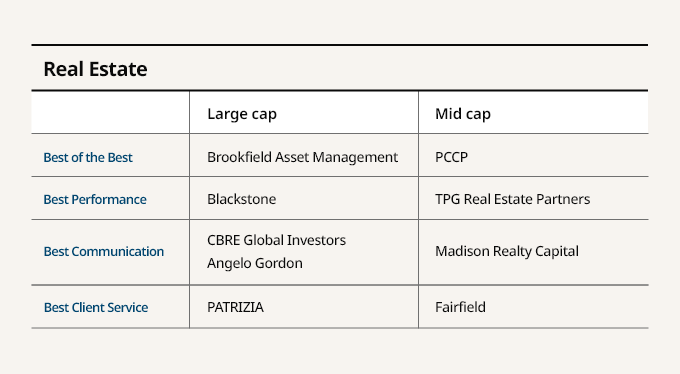Select the Real Estate table heading
This screenshot has height=374, width=680.
[x=95, y=69]
